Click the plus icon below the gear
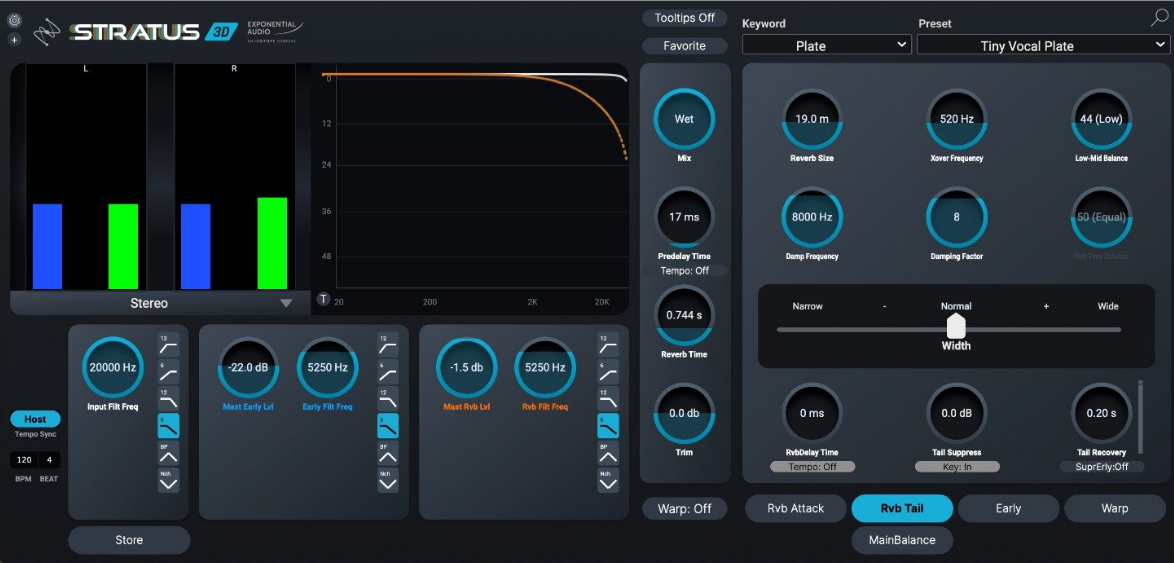 [x=14, y=40]
